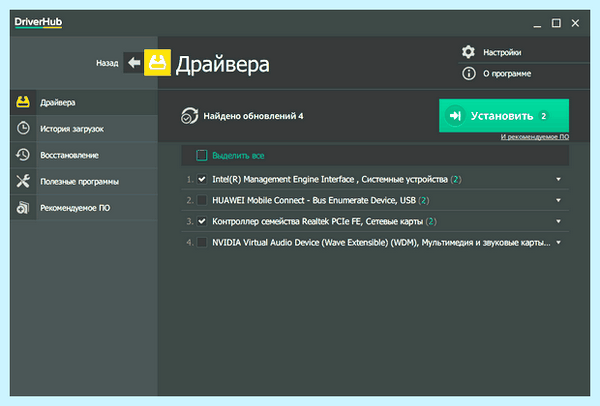Click the refresh icon beside Найдено обновлений
600x406 pixels.
point(189,116)
